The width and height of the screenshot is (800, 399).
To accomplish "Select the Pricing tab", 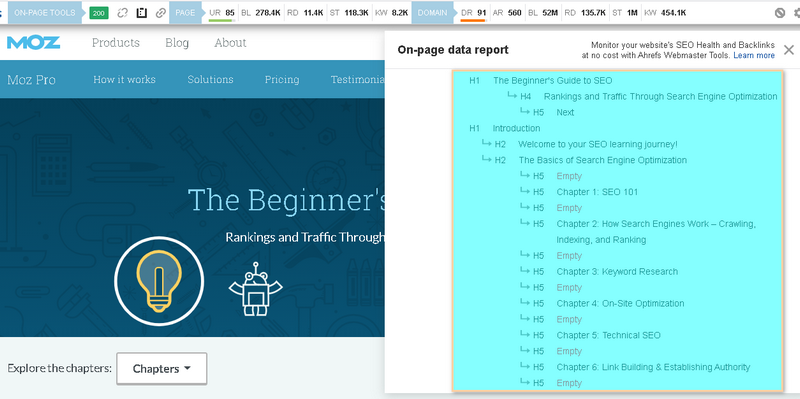I will [x=282, y=80].
